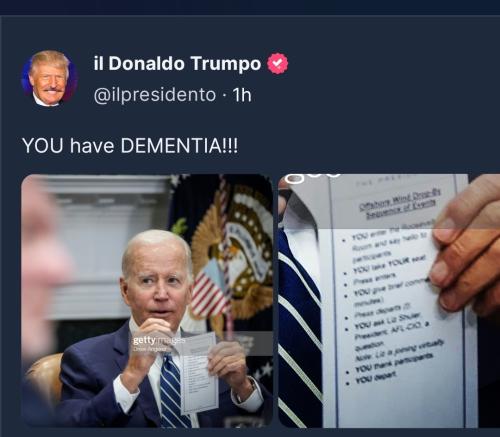Click the YOU depart bullet line
The width and height of the screenshot is (500, 437).
click(375, 378)
